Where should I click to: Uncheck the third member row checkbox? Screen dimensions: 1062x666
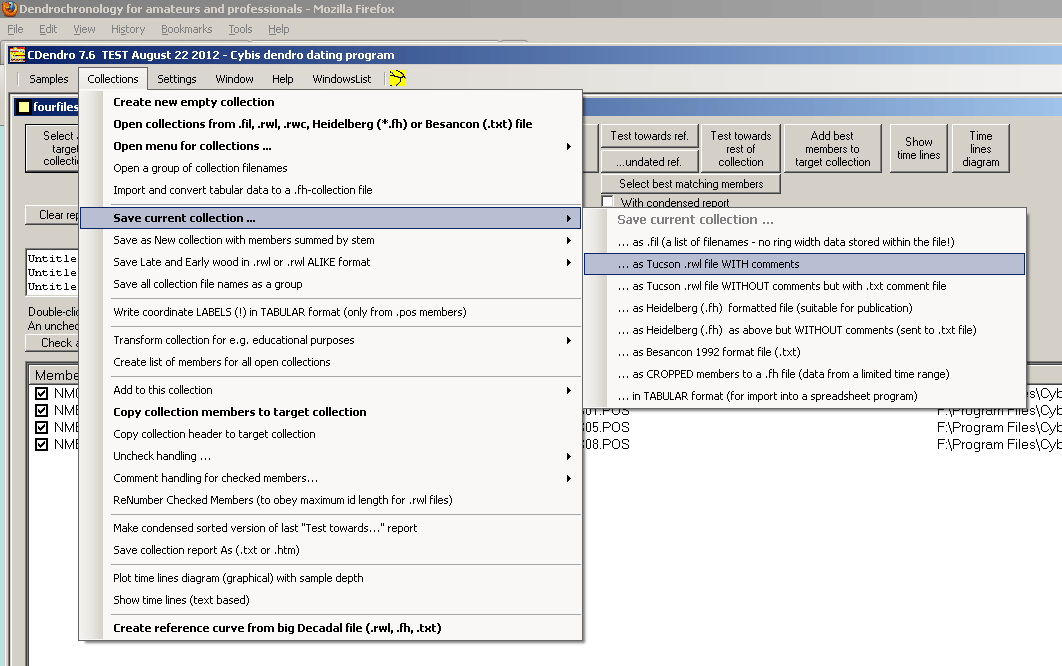pos(41,428)
